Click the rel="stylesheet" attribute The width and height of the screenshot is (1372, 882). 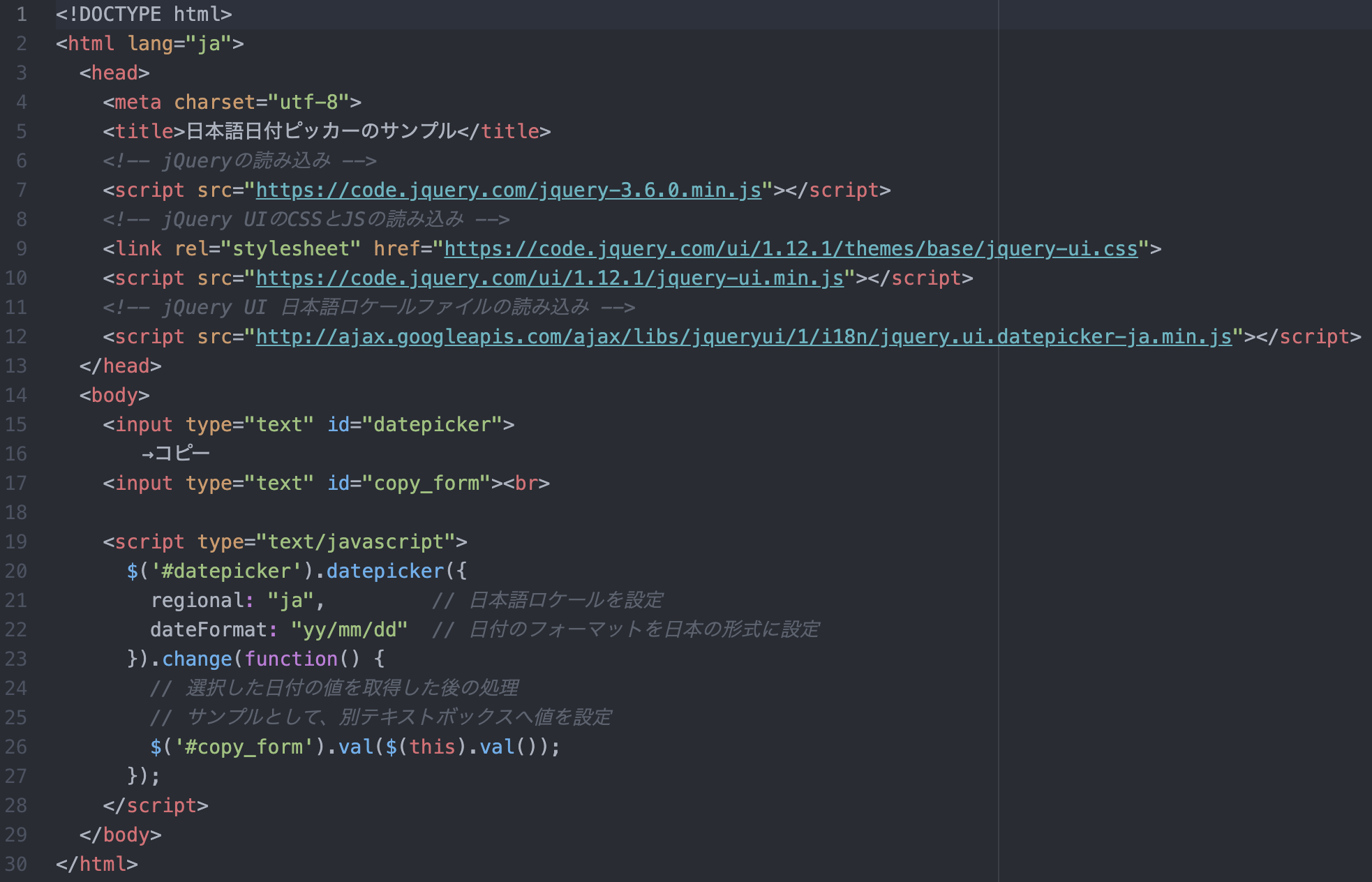[267, 248]
